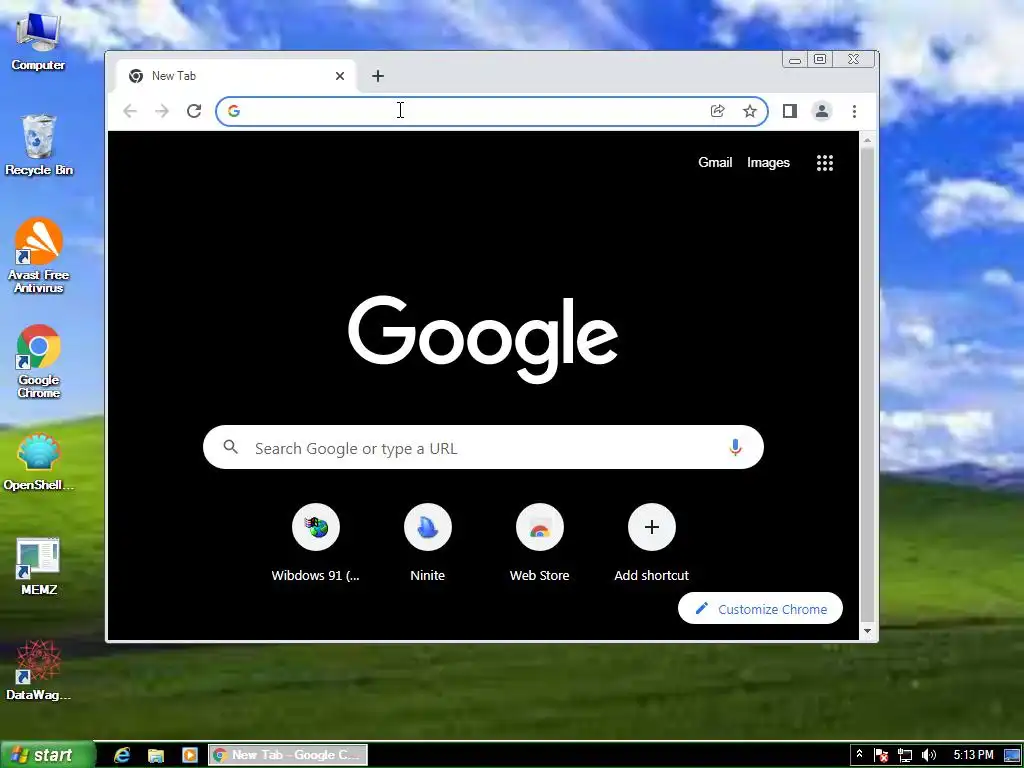The height and width of the screenshot is (768, 1024).
Task: Click the show desktop tray button
Action: [1013, 756]
